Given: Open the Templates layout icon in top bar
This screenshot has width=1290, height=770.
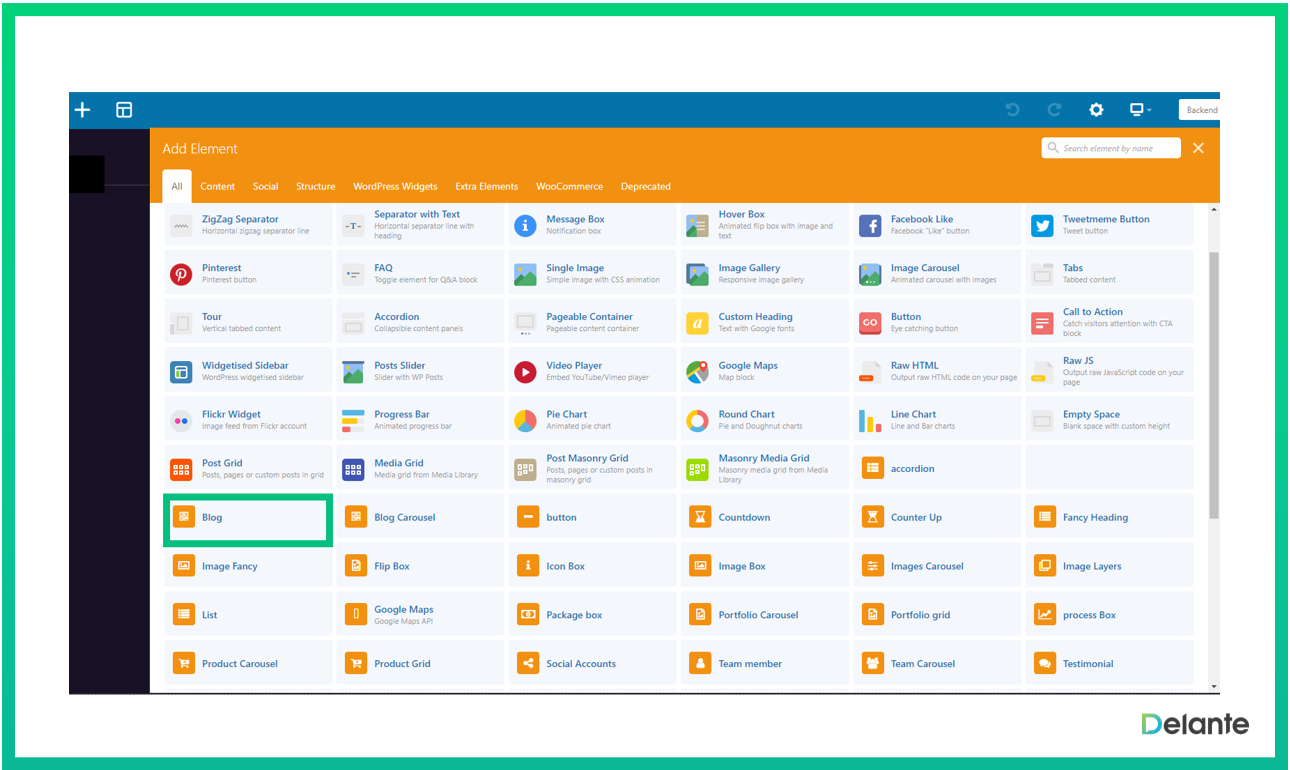Looking at the screenshot, I should [x=124, y=110].
